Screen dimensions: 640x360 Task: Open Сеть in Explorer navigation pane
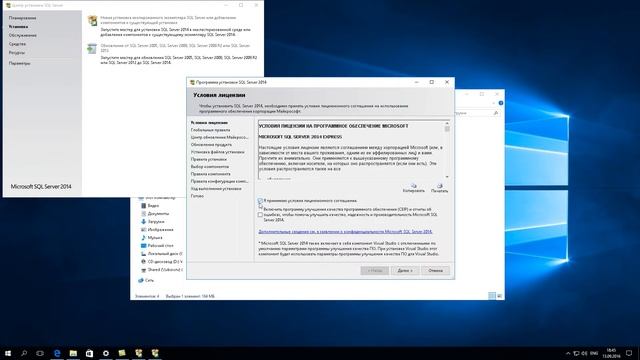coord(146,280)
